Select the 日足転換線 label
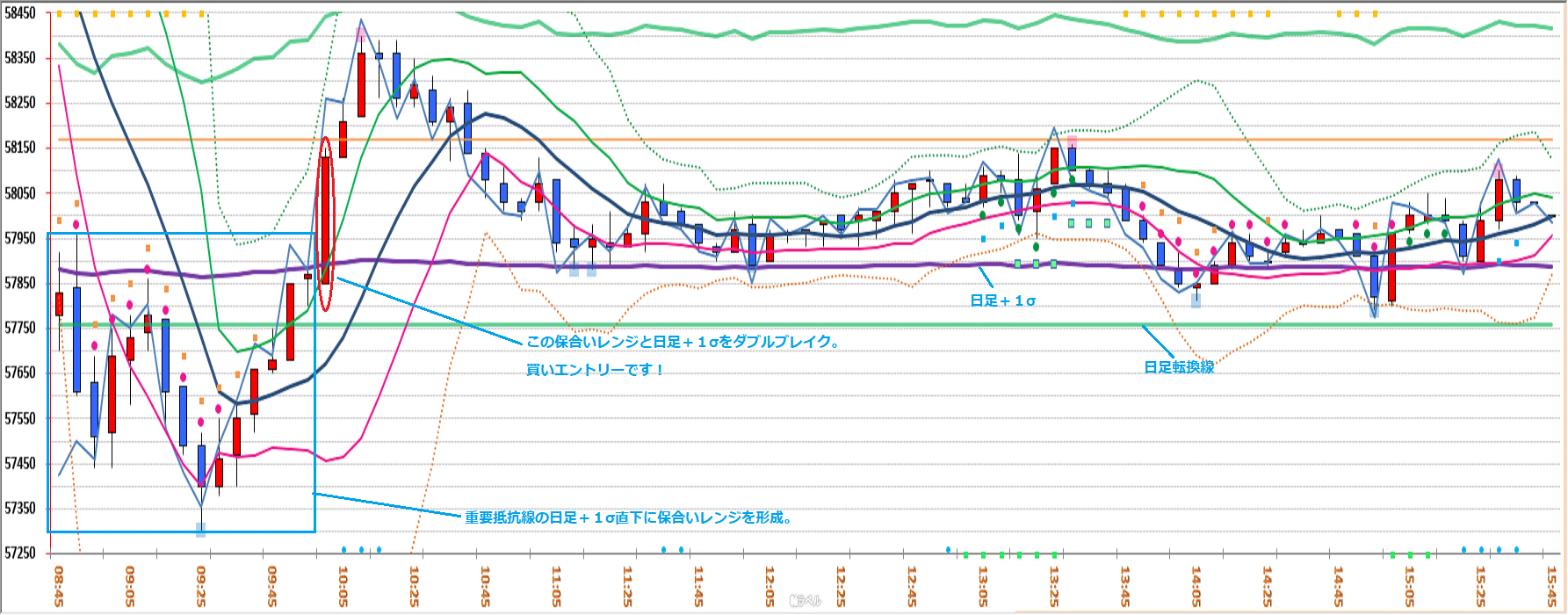The image size is (1568, 615). [x=1178, y=367]
